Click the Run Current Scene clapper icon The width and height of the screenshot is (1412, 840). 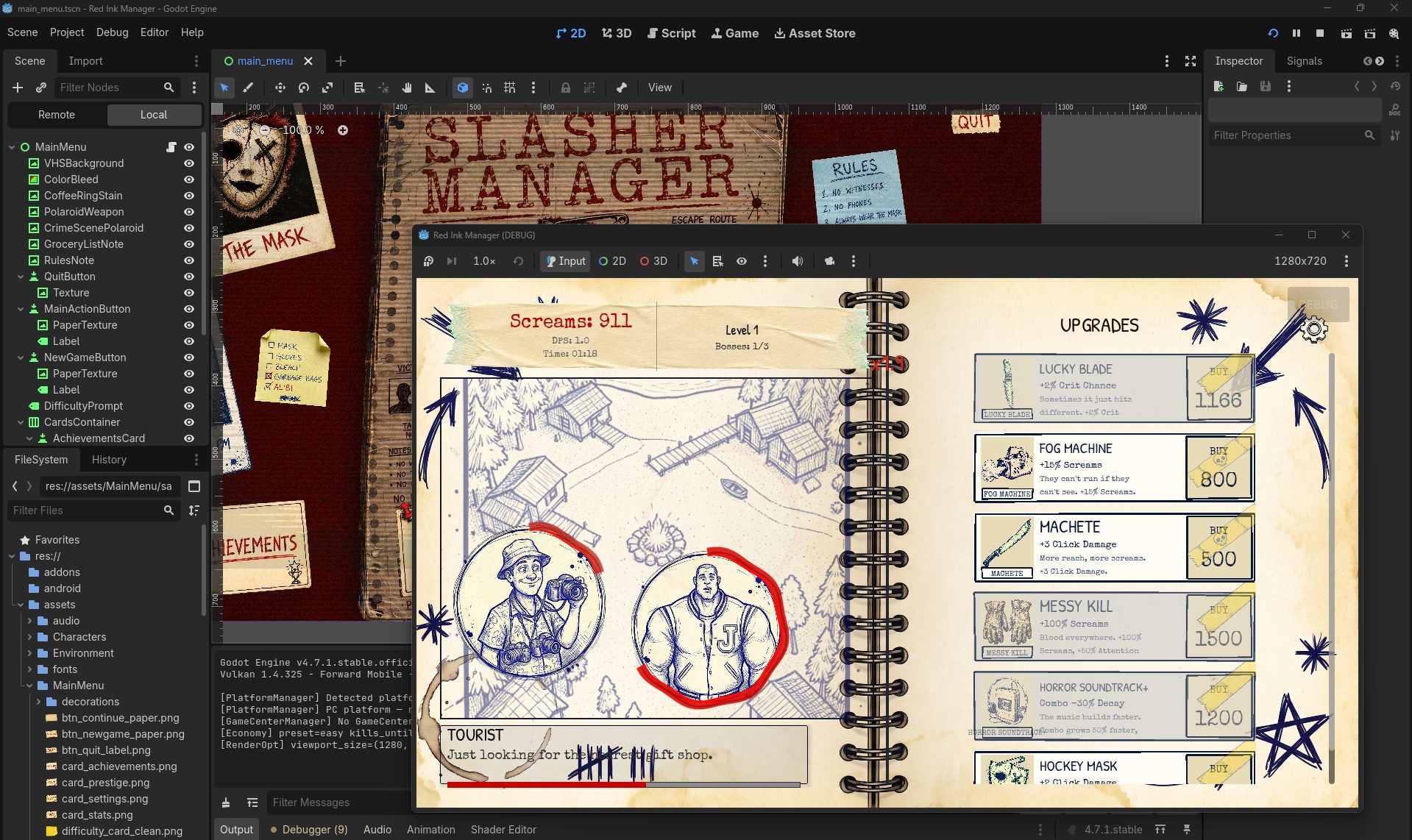1346,33
